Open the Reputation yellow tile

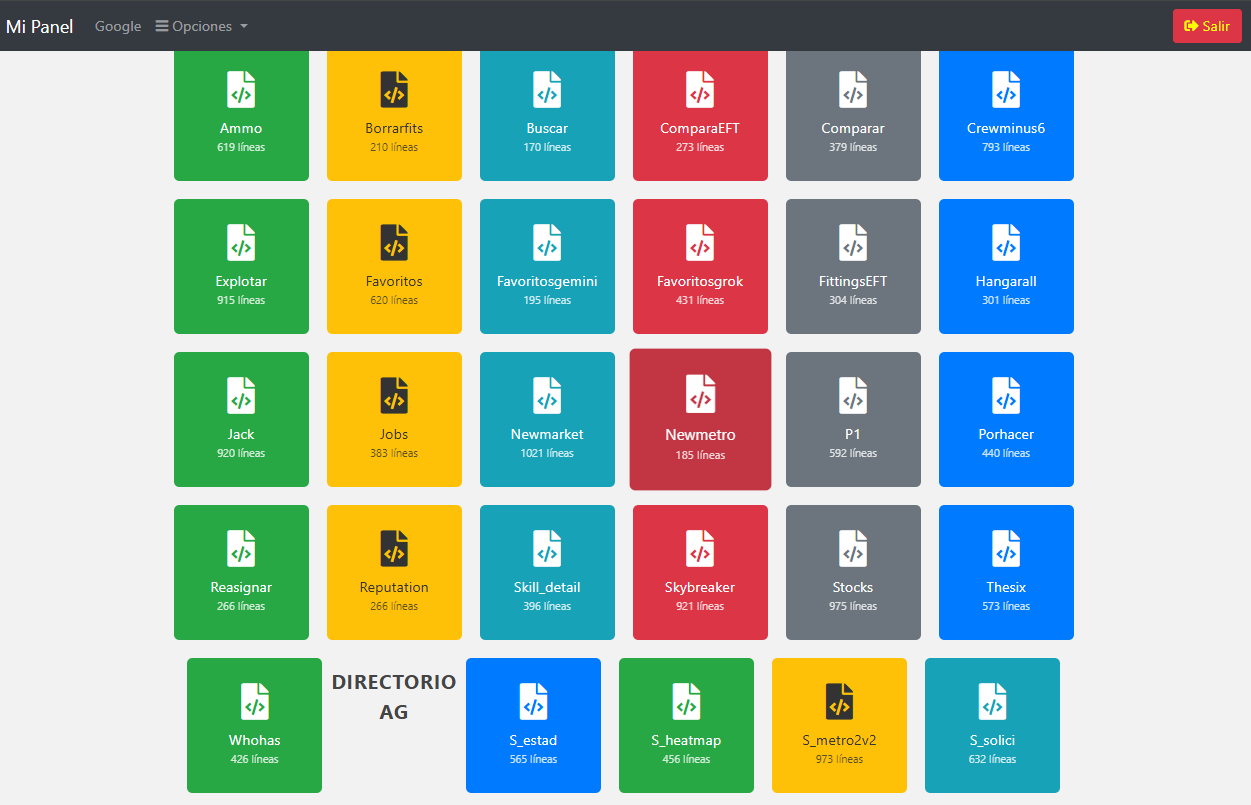(x=394, y=573)
